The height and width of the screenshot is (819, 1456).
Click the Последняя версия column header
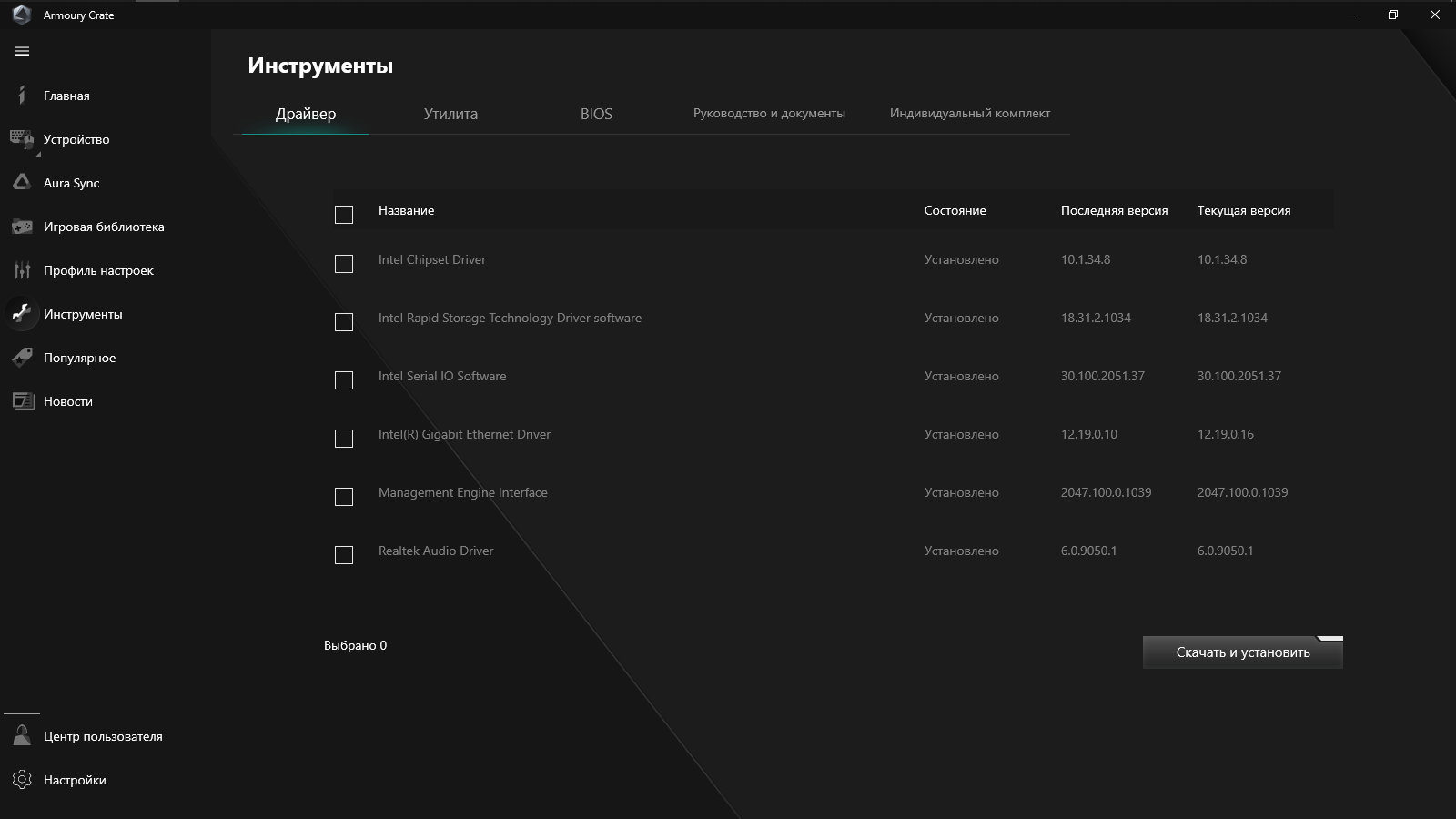tap(1114, 210)
